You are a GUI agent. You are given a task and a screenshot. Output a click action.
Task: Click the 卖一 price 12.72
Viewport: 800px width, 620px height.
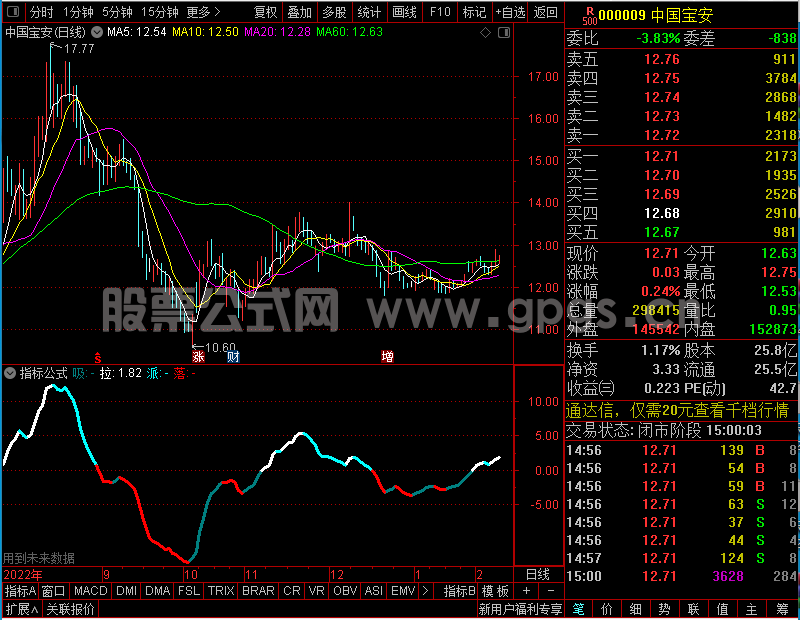point(662,135)
